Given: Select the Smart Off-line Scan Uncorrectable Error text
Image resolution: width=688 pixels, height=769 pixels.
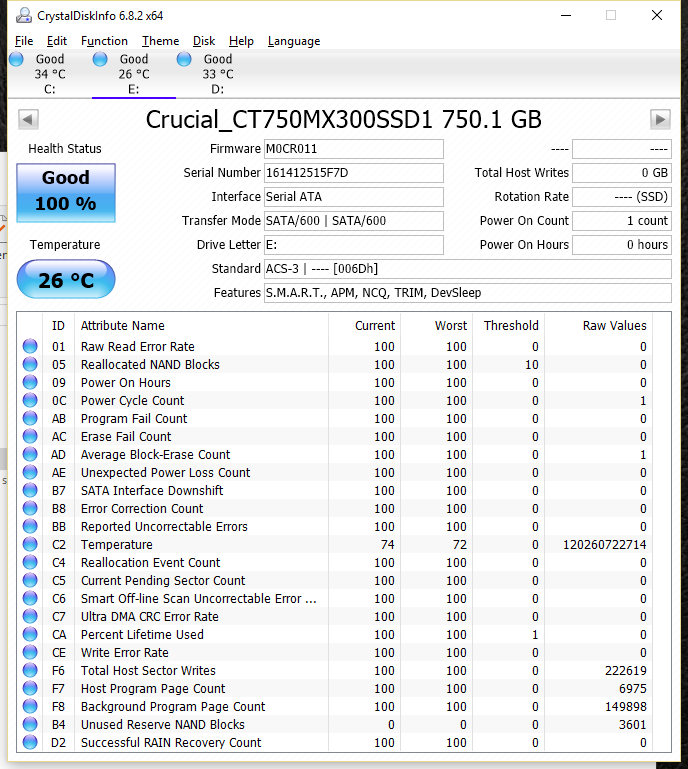Looking at the screenshot, I should [199, 599].
